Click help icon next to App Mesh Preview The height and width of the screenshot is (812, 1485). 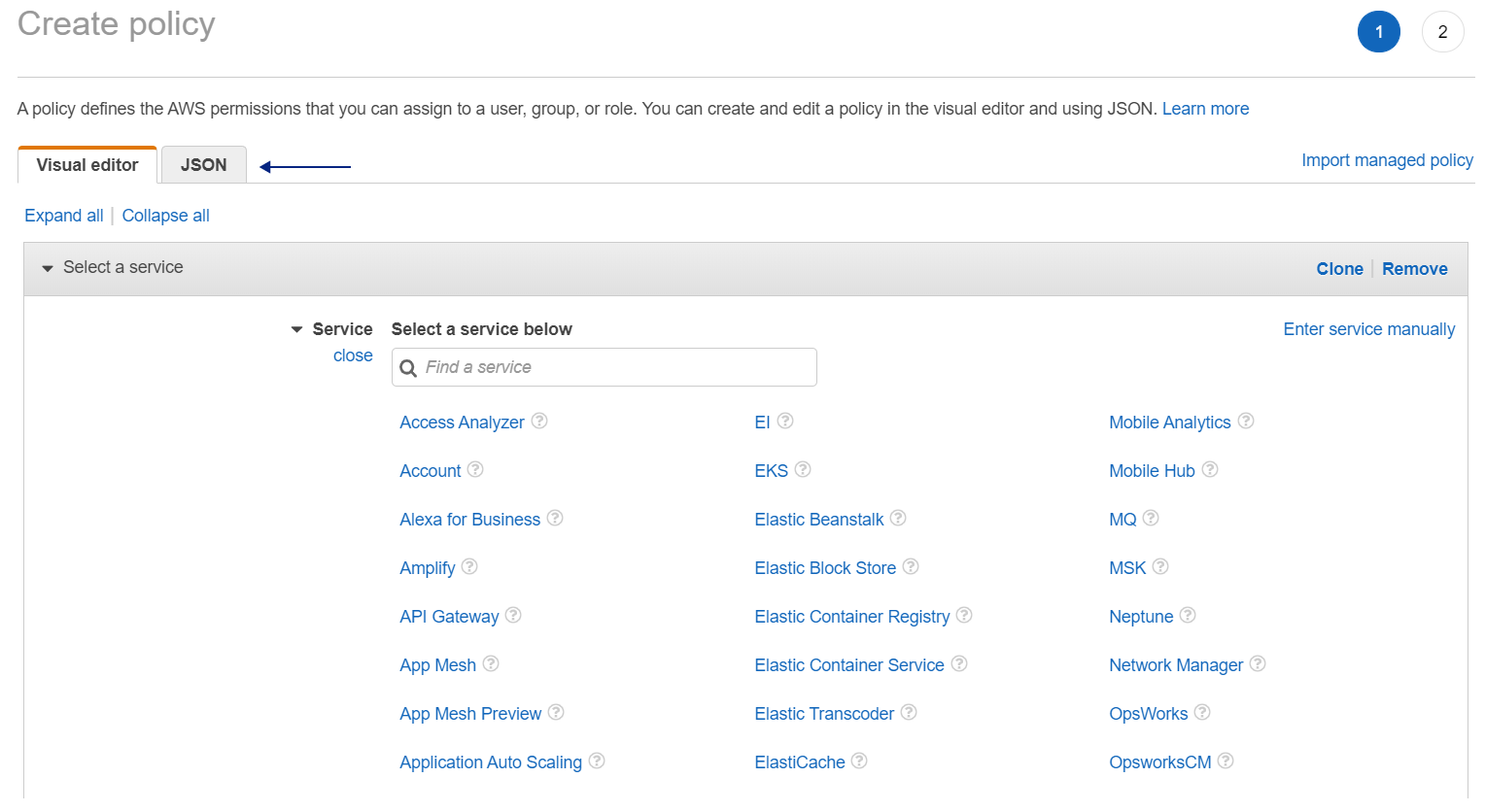coord(556,712)
